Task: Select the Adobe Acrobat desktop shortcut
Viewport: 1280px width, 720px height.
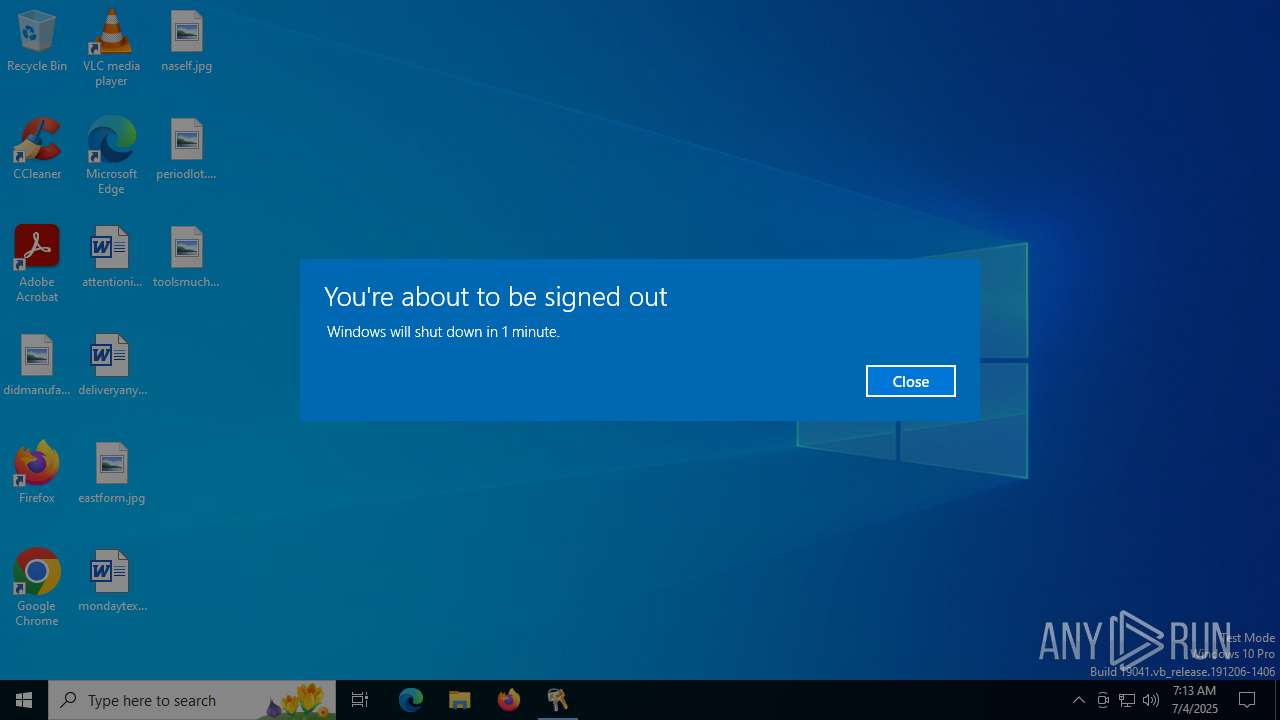Action: pyautogui.click(x=37, y=264)
